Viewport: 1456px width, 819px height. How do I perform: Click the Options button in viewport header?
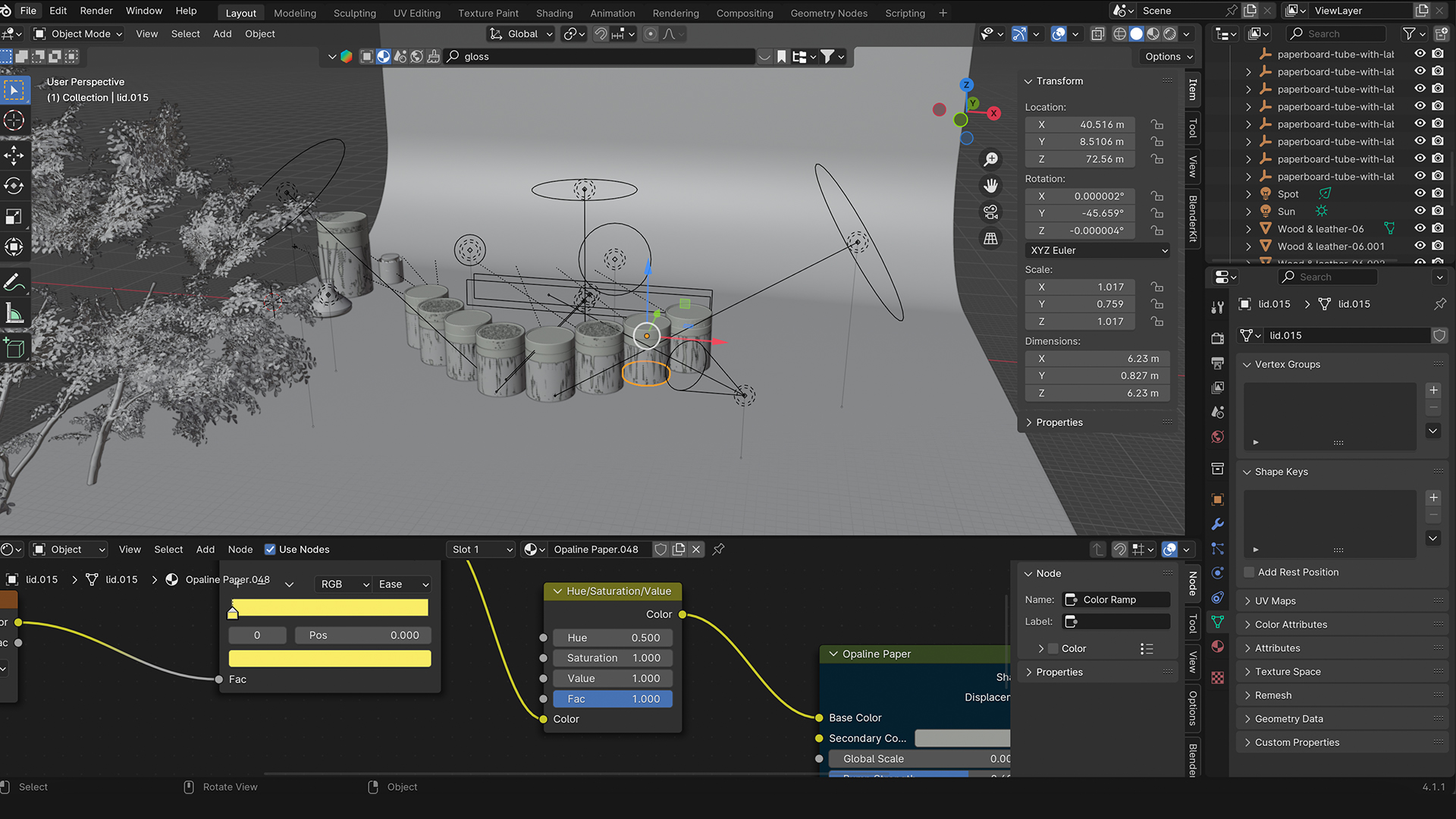pos(1168,56)
